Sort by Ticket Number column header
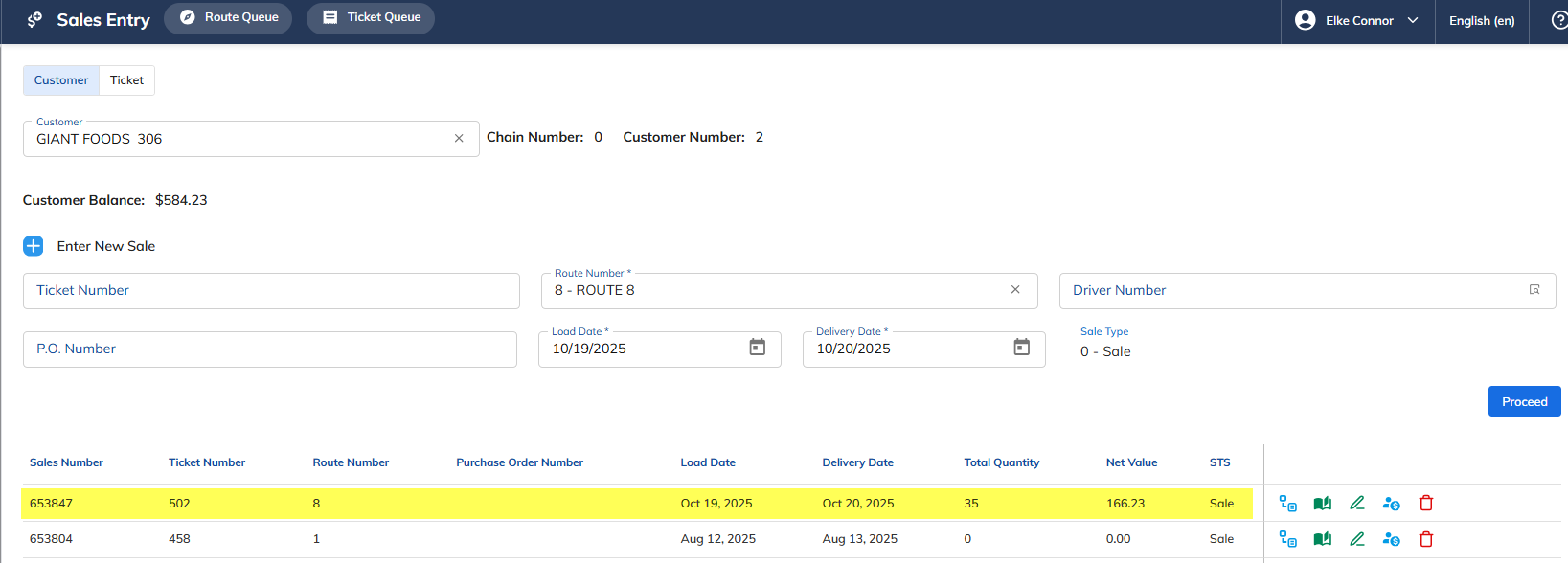Screen dimensions: 1568x563 point(207,462)
